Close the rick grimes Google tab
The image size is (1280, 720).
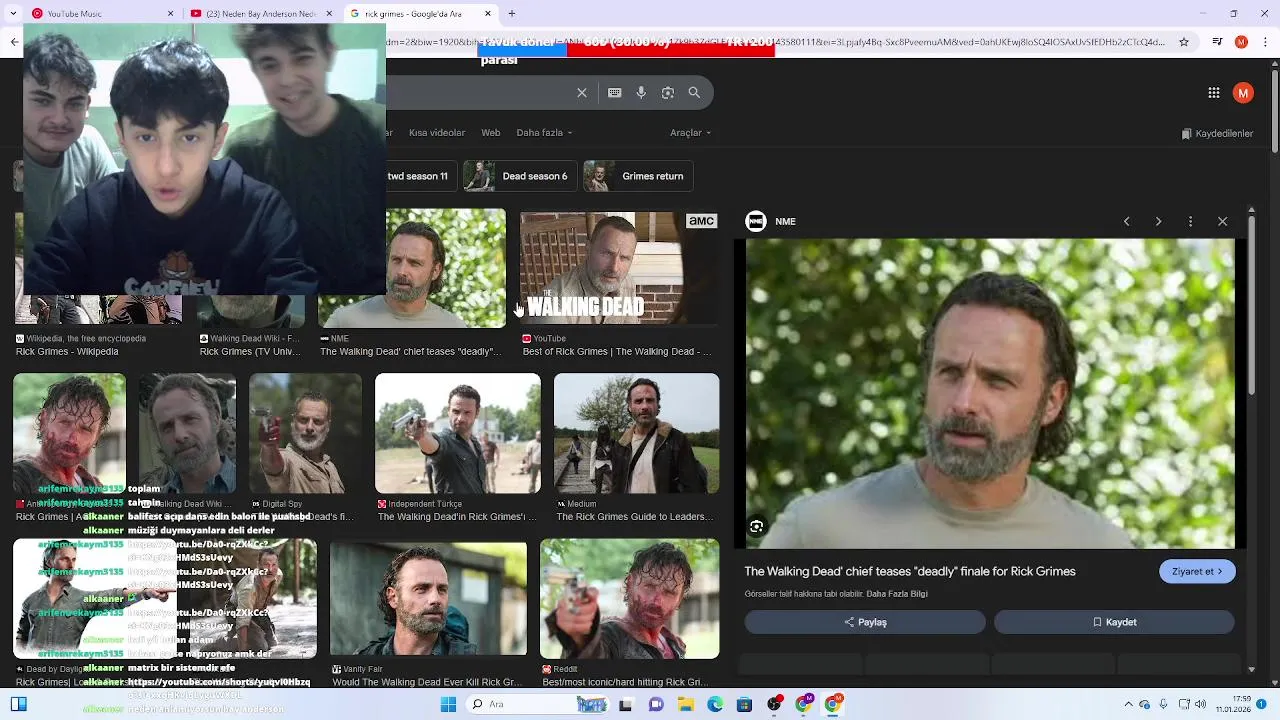tap(488, 14)
